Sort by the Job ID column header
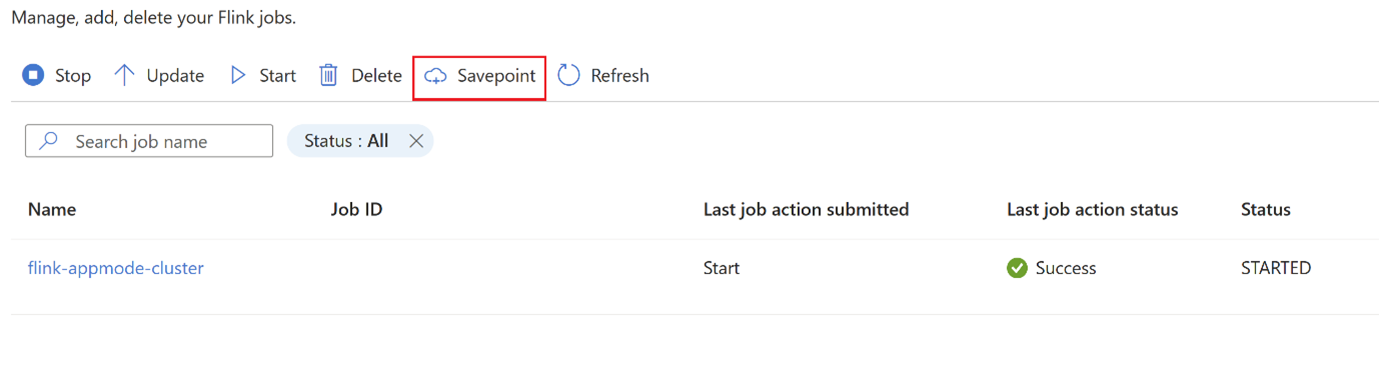This screenshot has height=384, width=1379. (357, 210)
